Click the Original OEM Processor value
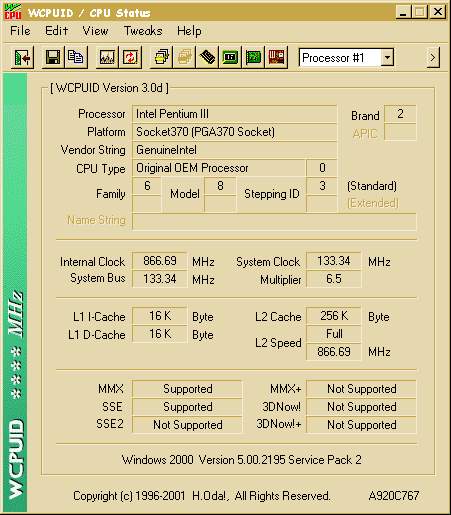 coord(219,168)
